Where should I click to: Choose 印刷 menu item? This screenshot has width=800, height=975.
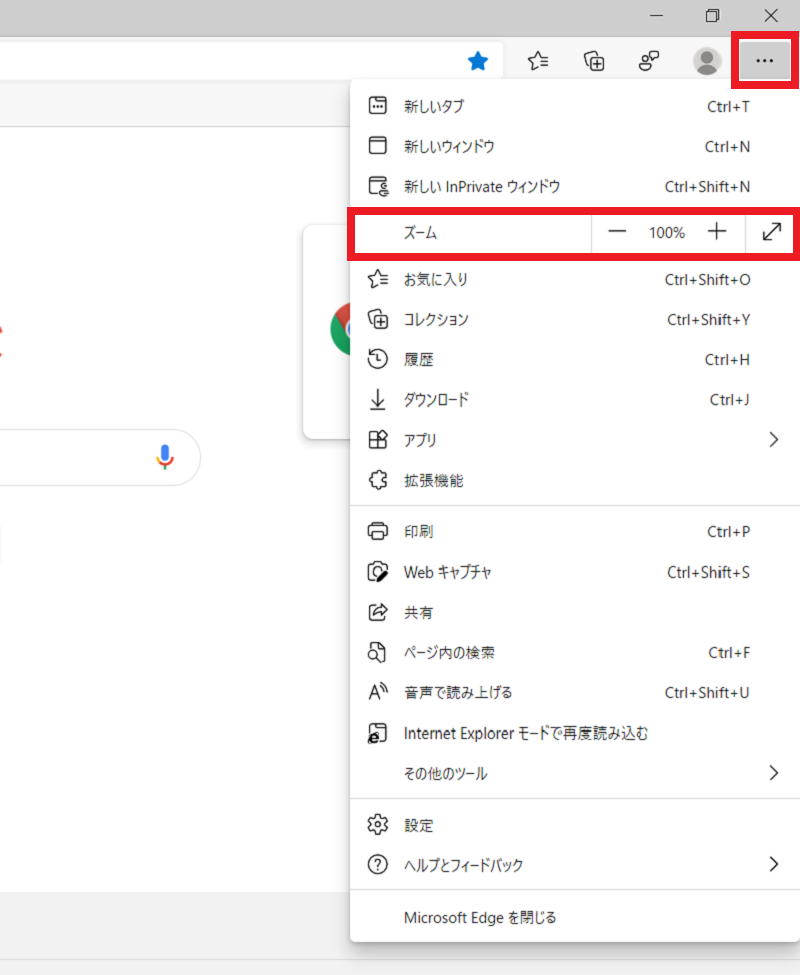coord(575,532)
